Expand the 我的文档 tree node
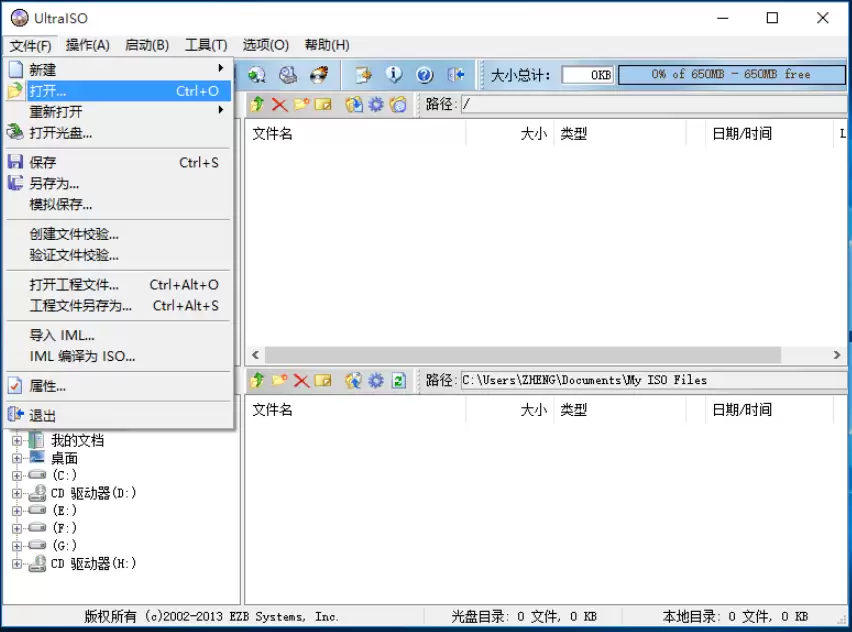Viewport: 852px width, 632px height. 17,441
